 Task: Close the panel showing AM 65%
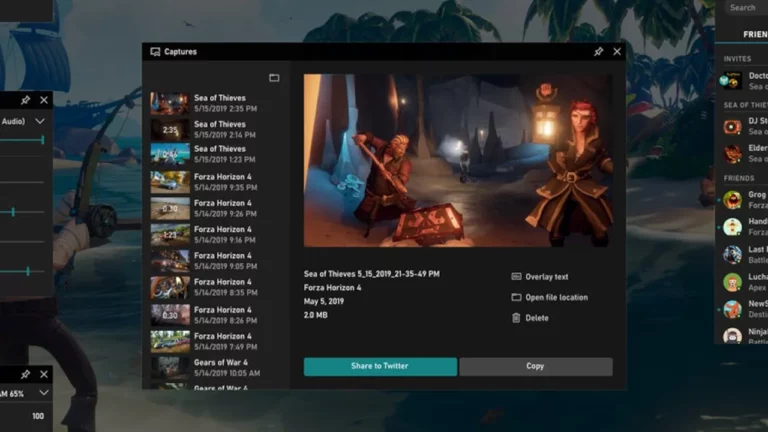pyautogui.click(x=44, y=375)
